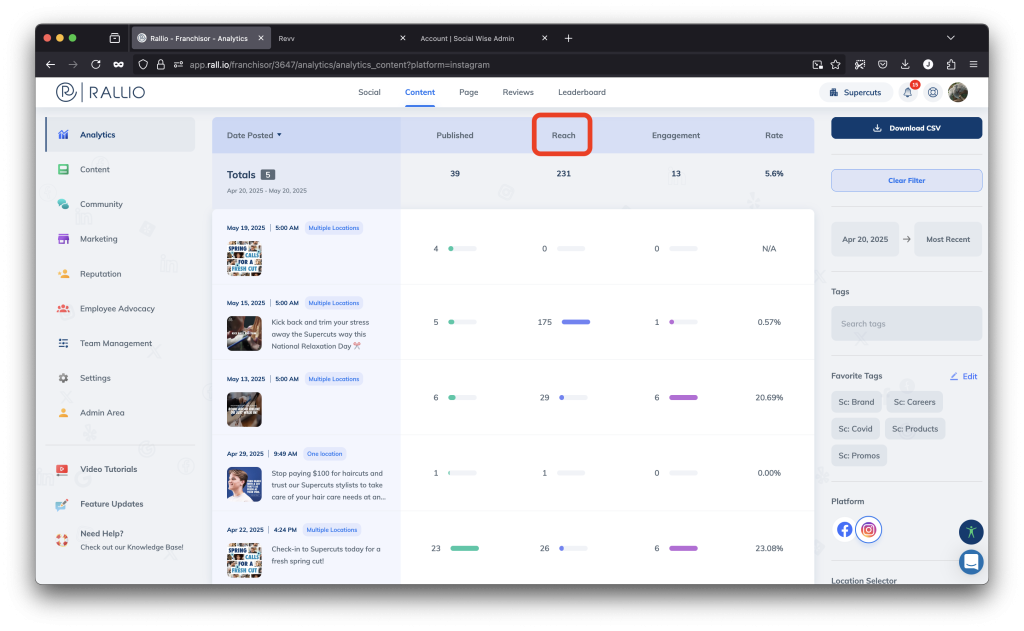Switch to the Social tab
The image size is (1024, 631).
pos(369,92)
